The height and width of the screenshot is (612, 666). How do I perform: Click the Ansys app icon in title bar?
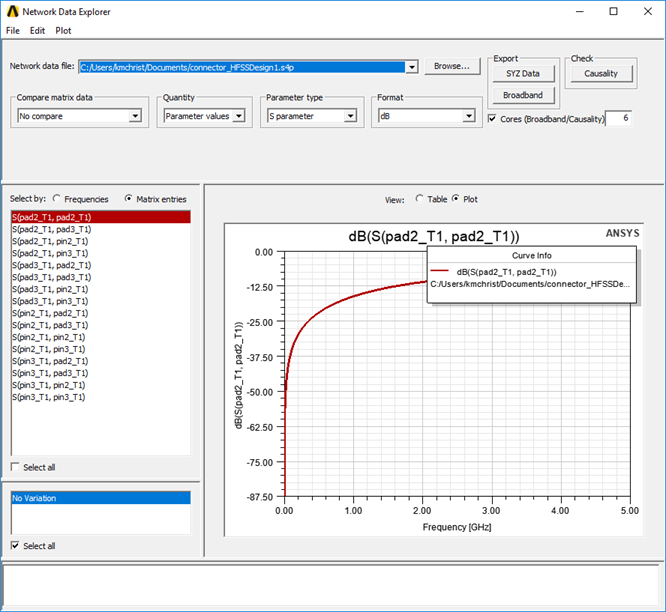pyautogui.click(x=11, y=11)
